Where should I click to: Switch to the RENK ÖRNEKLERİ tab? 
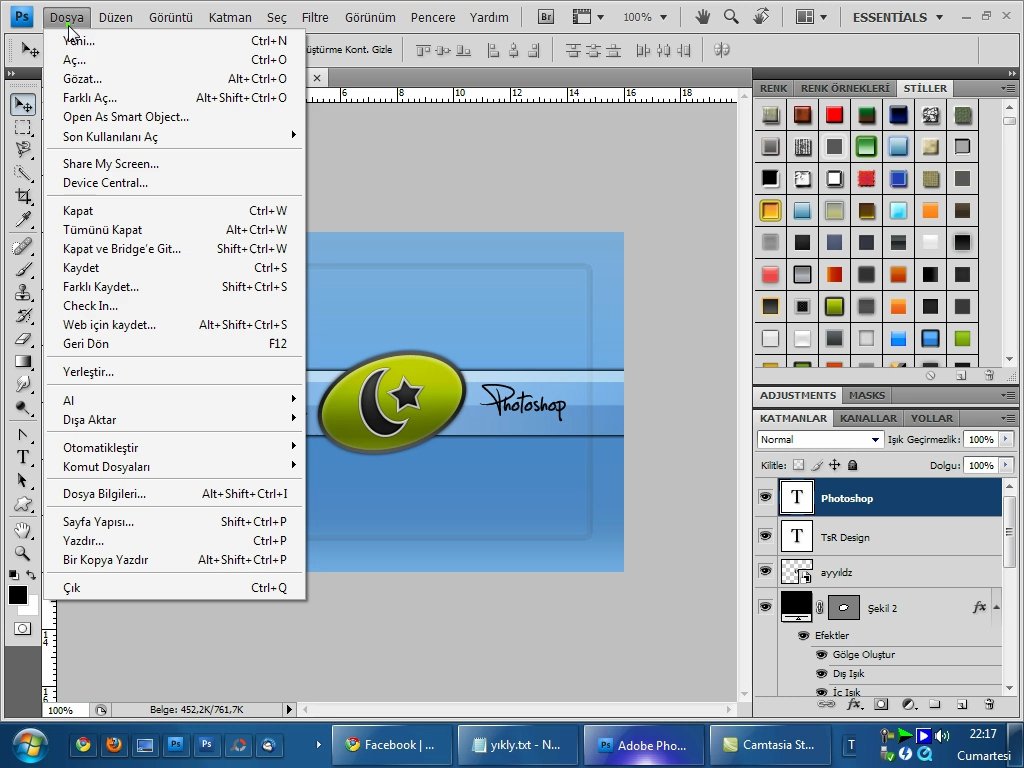(845, 88)
